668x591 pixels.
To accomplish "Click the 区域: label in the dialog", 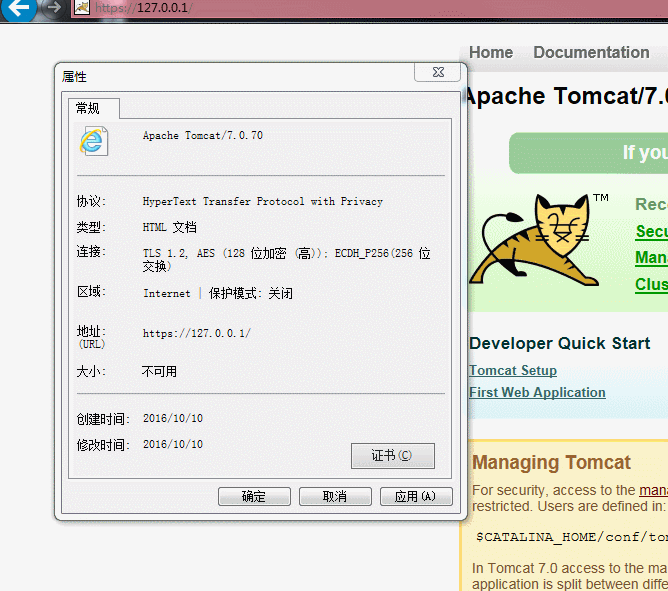I will click(x=91, y=291).
